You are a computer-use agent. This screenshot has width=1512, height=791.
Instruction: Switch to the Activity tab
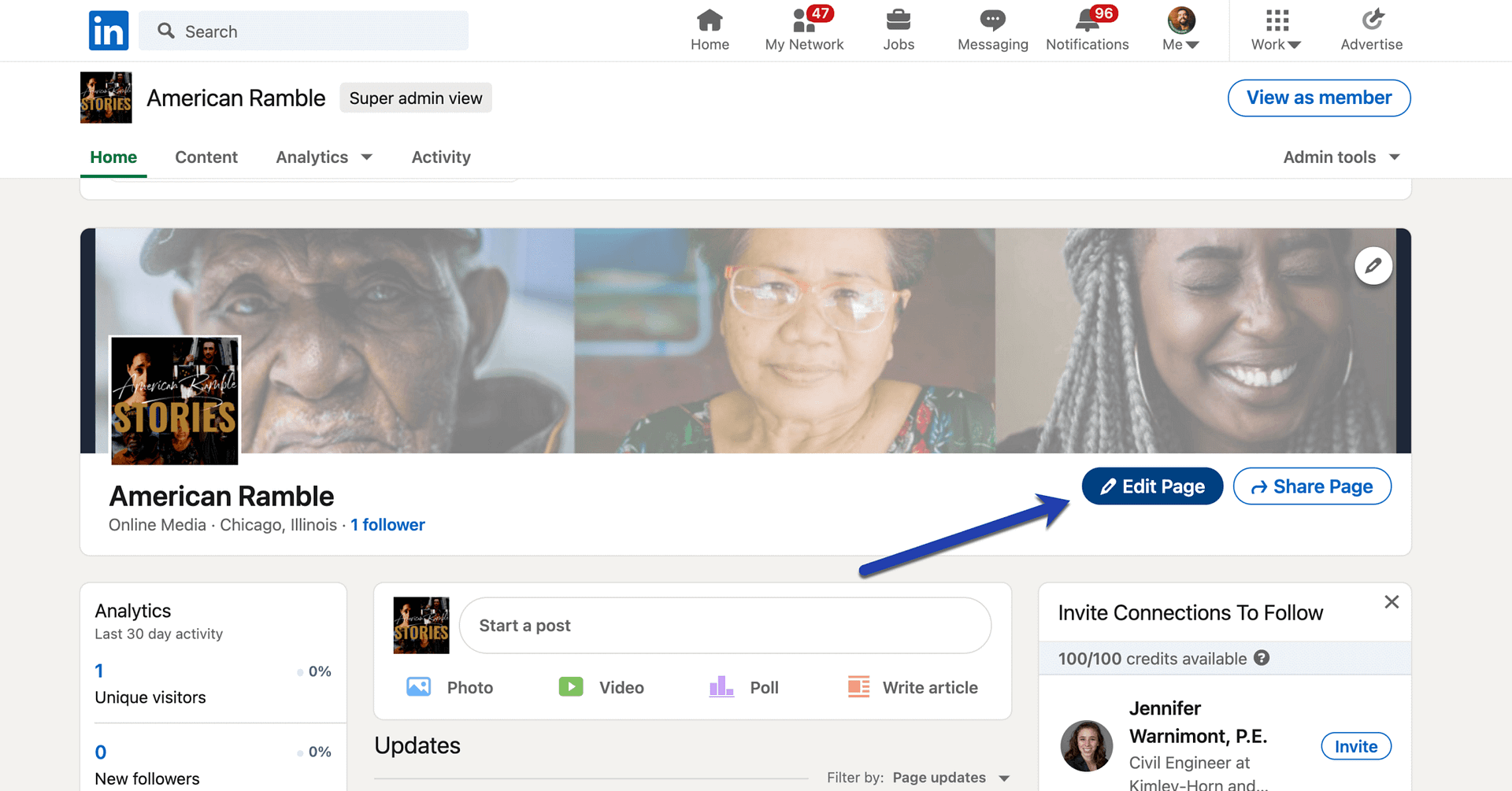tap(441, 157)
